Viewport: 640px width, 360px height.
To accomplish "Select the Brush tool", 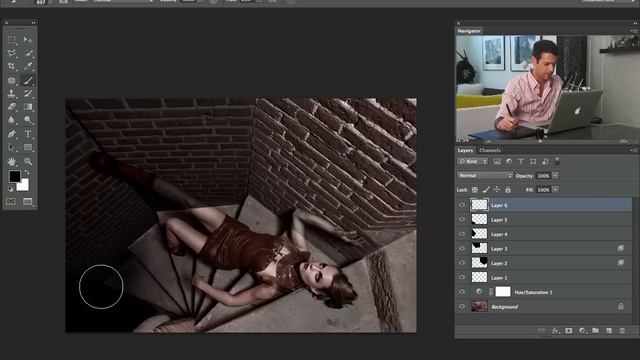I will (28, 80).
